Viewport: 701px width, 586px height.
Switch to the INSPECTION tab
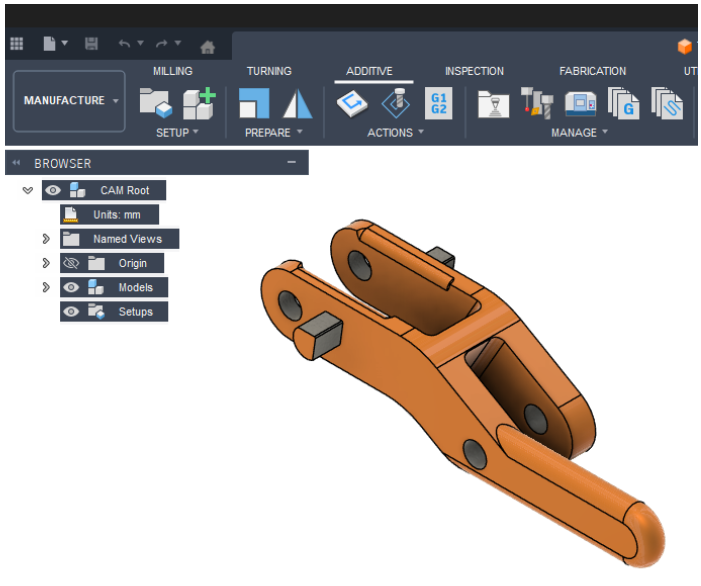pyautogui.click(x=474, y=71)
